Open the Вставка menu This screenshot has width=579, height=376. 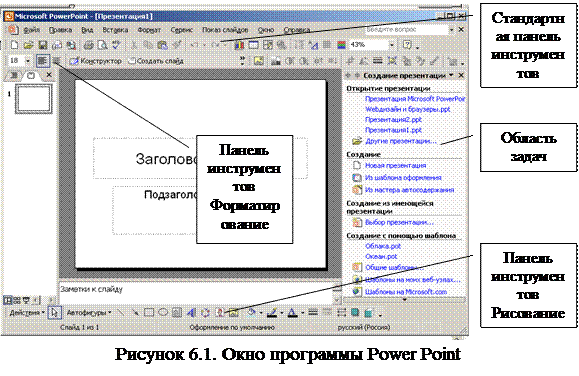[x=115, y=30]
